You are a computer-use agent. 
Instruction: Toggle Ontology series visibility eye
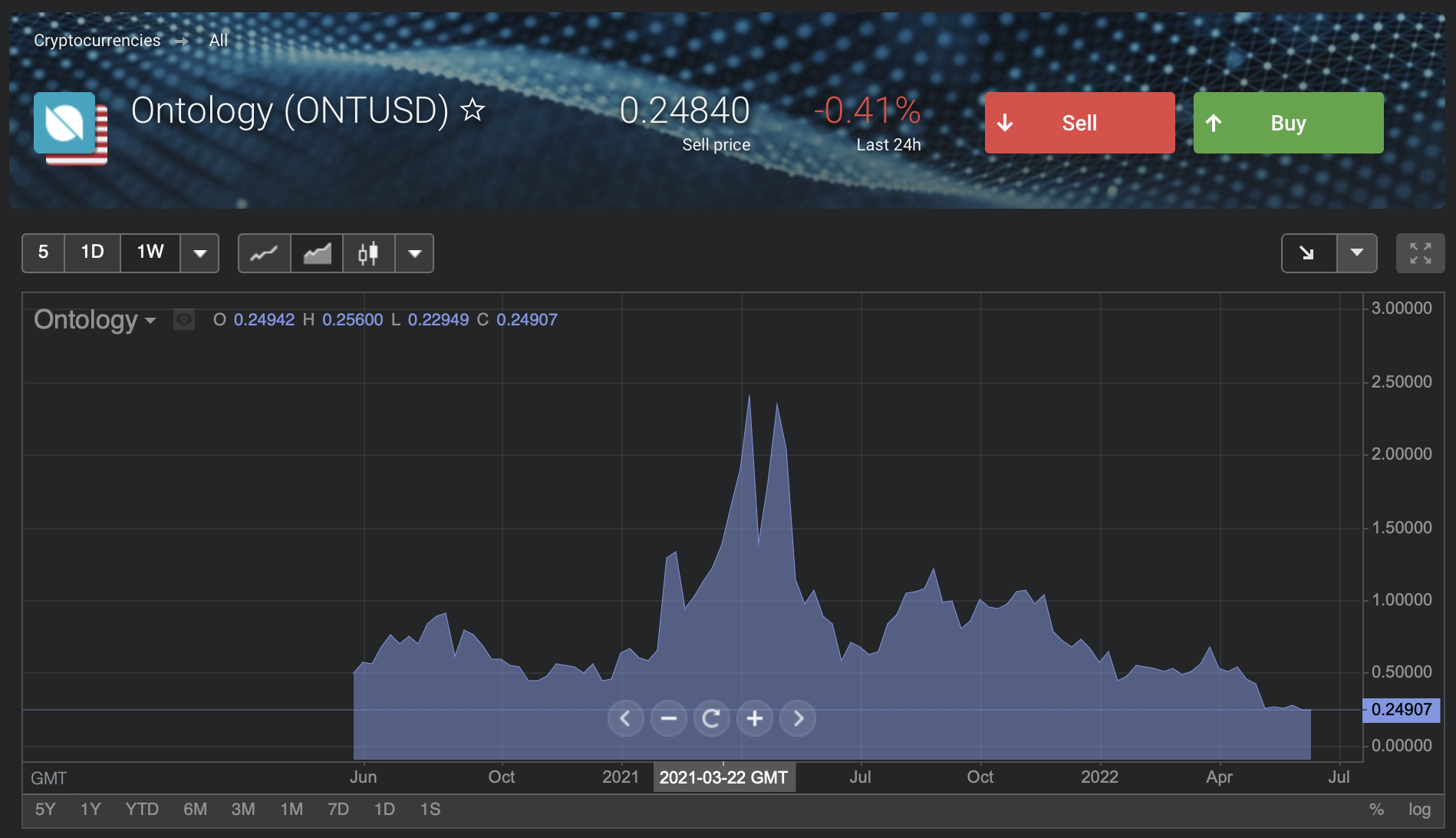pyautogui.click(x=184, y=319)
